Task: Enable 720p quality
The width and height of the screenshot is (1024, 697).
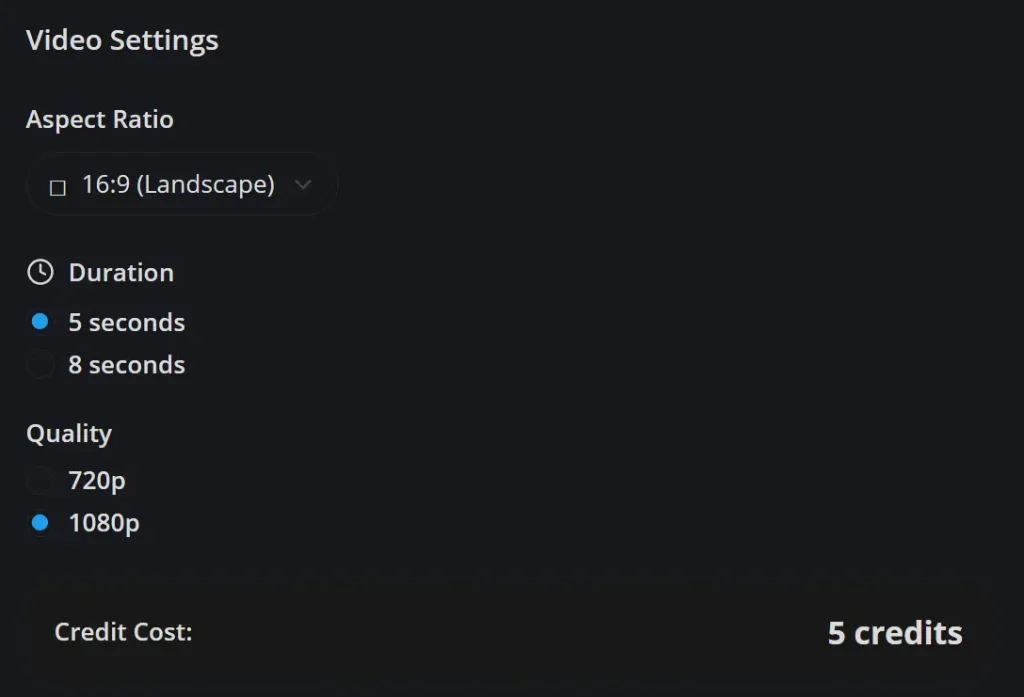Action: click(x=95, y=480)
